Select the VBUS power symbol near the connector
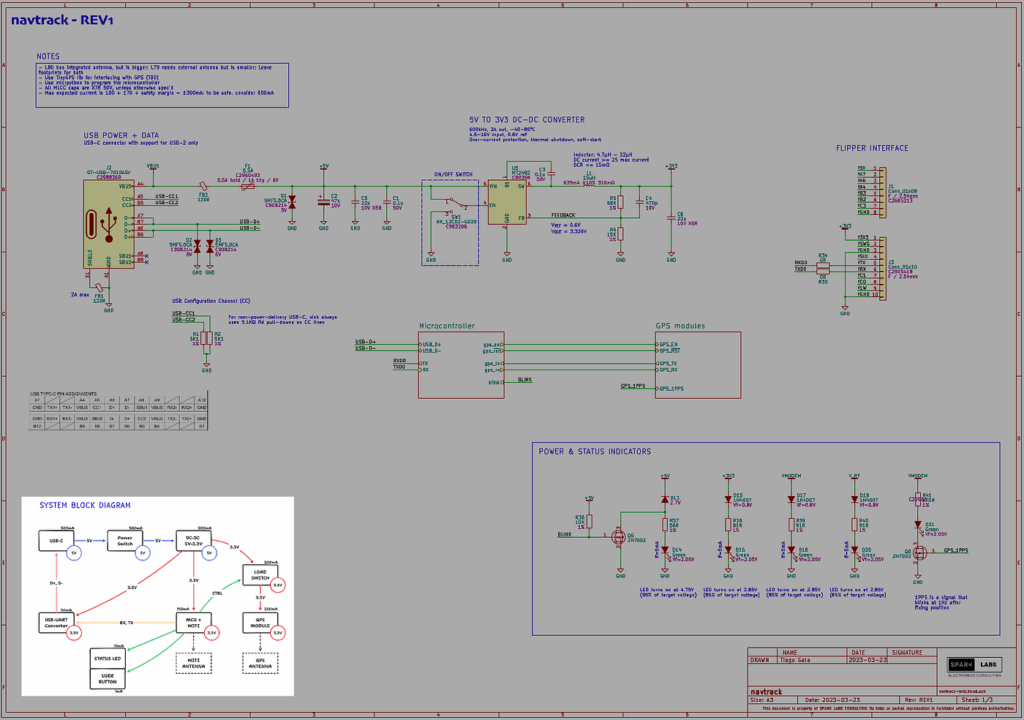This screenshot has width=1024, height=720. [153, 168]
